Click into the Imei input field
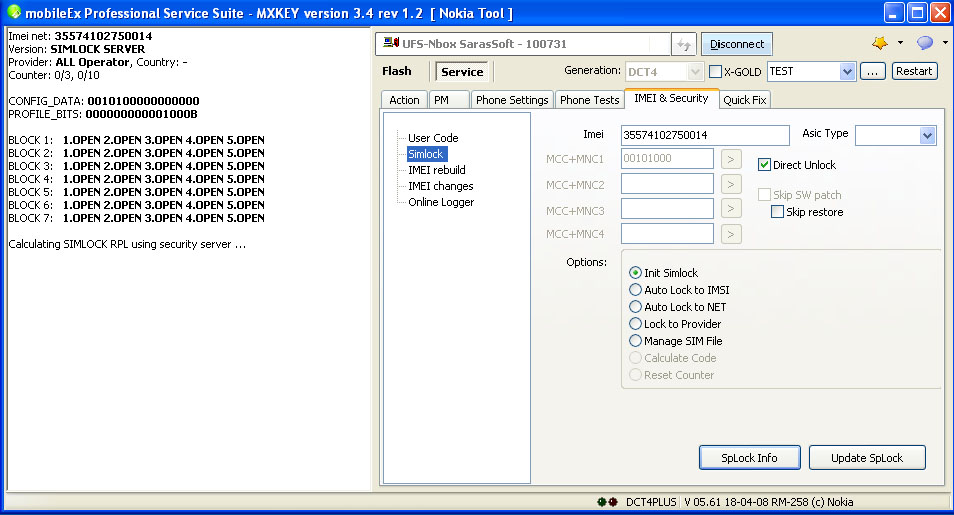 [x=704, y=135]
